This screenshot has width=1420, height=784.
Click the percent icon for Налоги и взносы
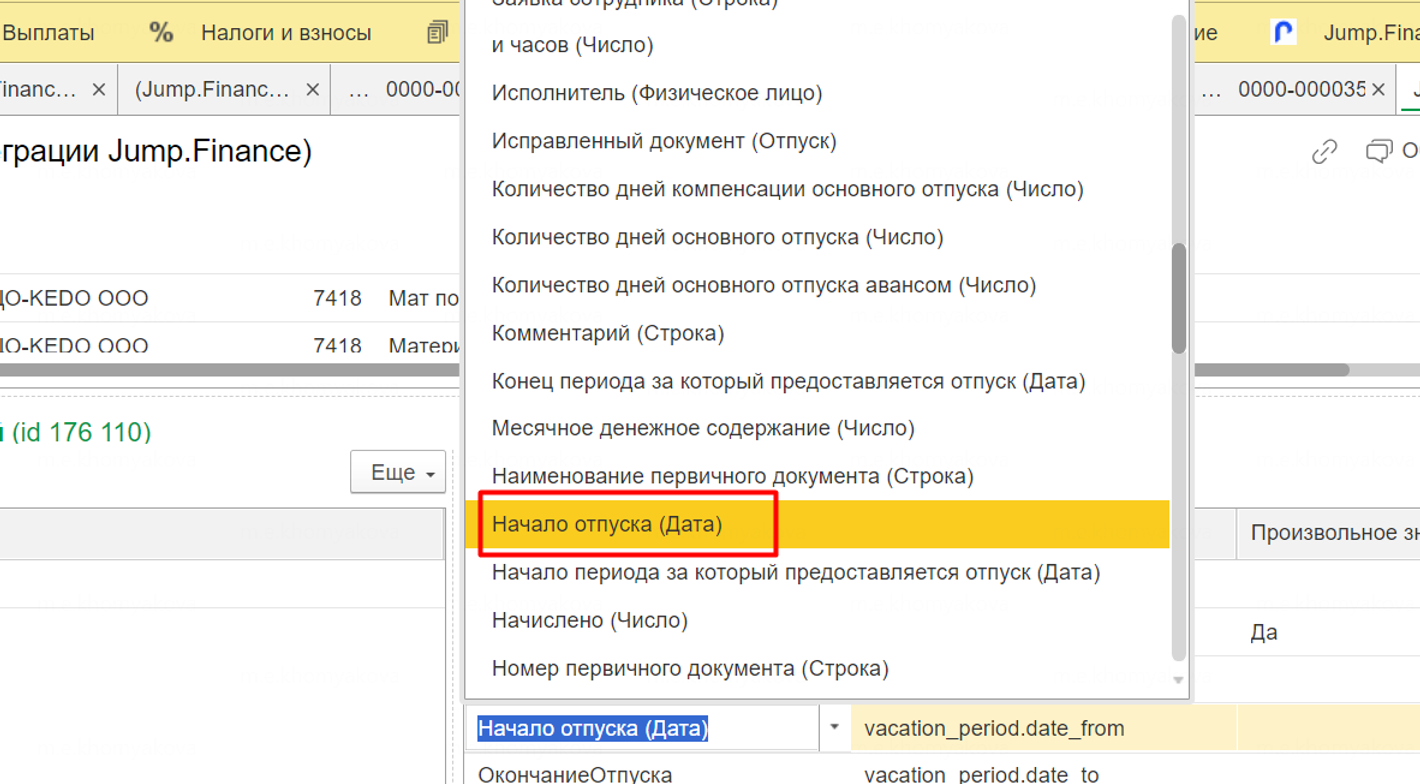[x=161, y=33]
